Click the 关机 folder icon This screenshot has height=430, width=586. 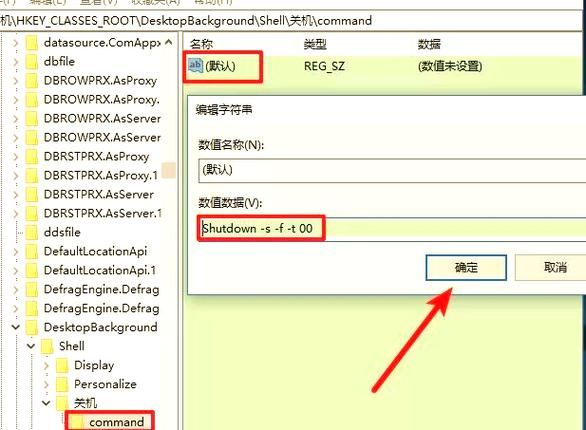(62, 403)
